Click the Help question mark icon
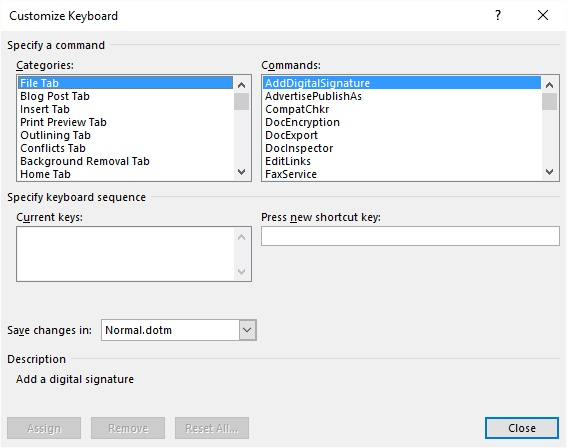 tap(498, 15)
